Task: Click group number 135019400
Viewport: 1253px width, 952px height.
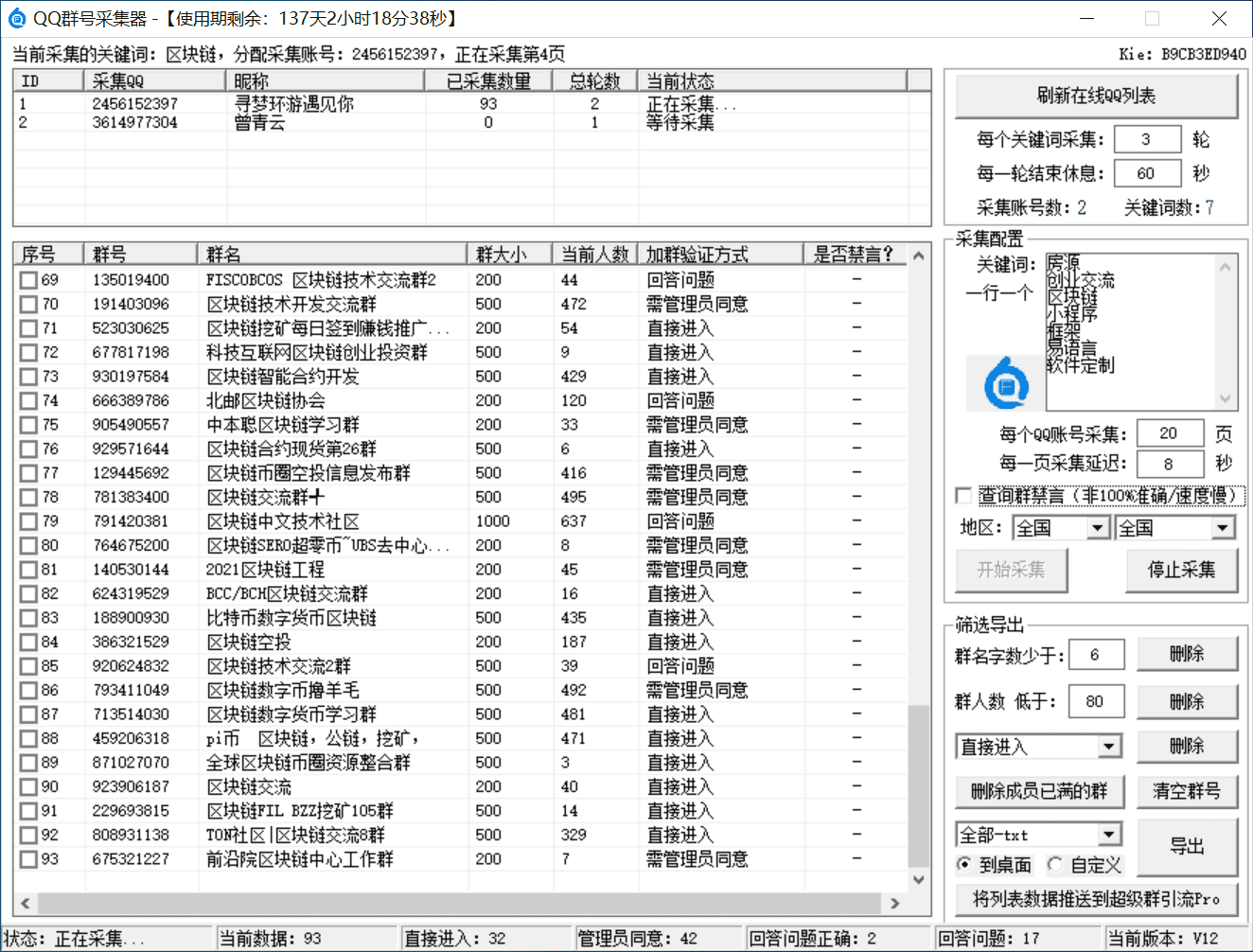Action: click(x=131, y=280)
